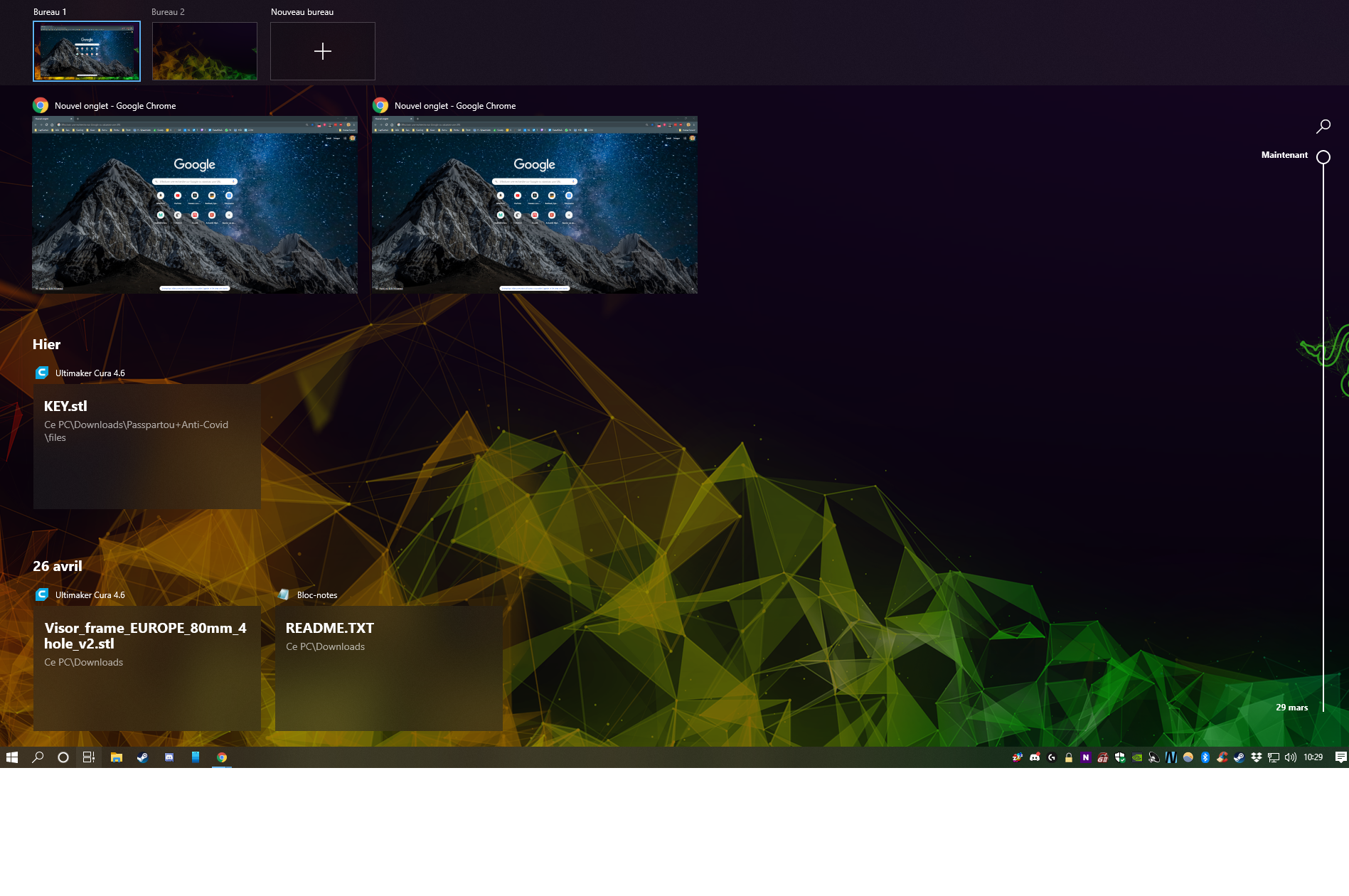Open Discord from the taskbar
The width and height of the screenshot is (1349, 896).
(x=169, y=757)
